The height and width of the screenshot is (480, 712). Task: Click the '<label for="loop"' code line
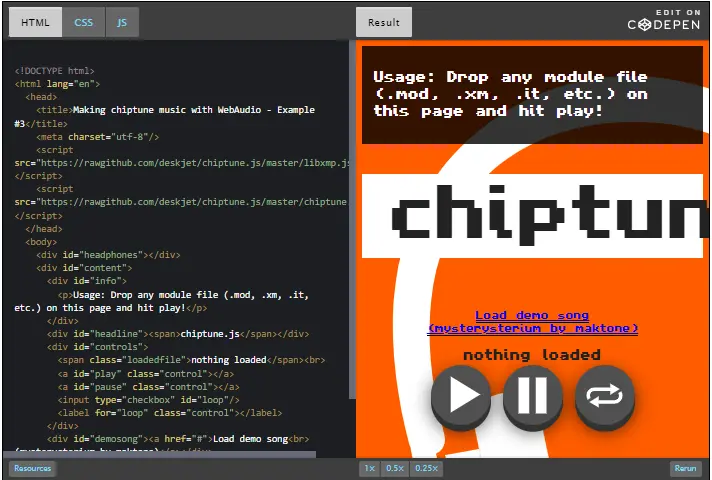[x=170, y=413]
